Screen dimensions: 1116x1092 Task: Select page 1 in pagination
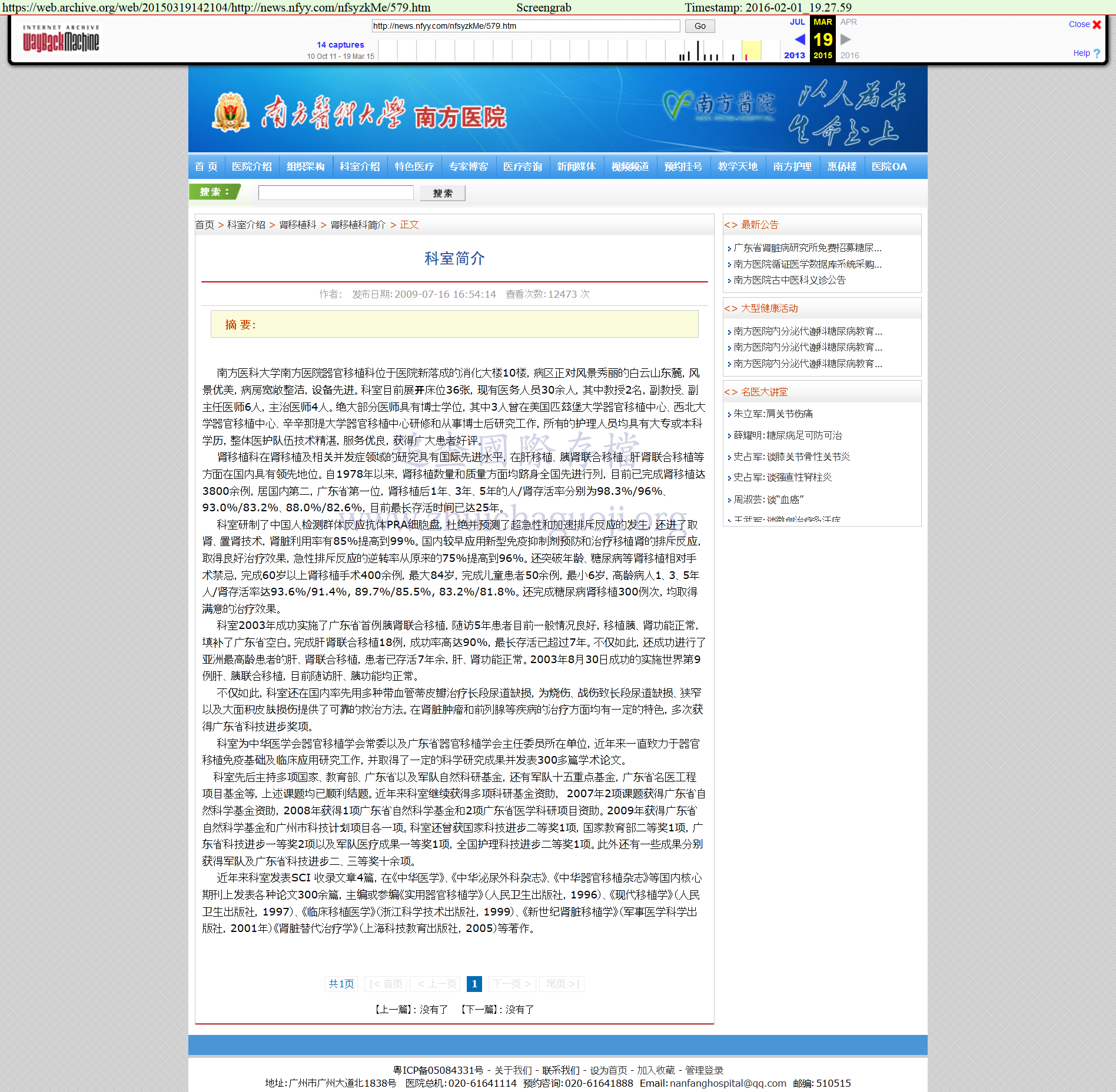[474, 984]
